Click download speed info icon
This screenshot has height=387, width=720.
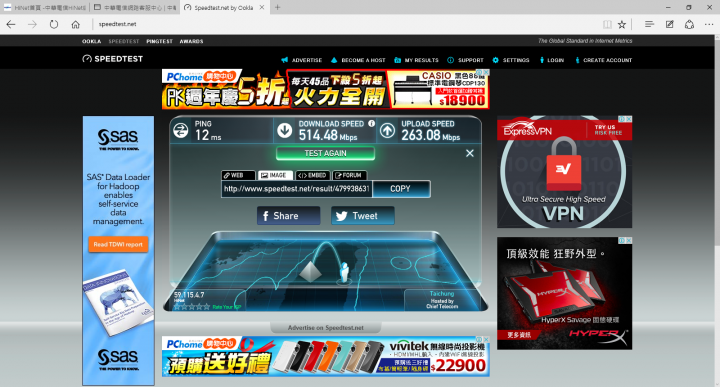point(371,123)
